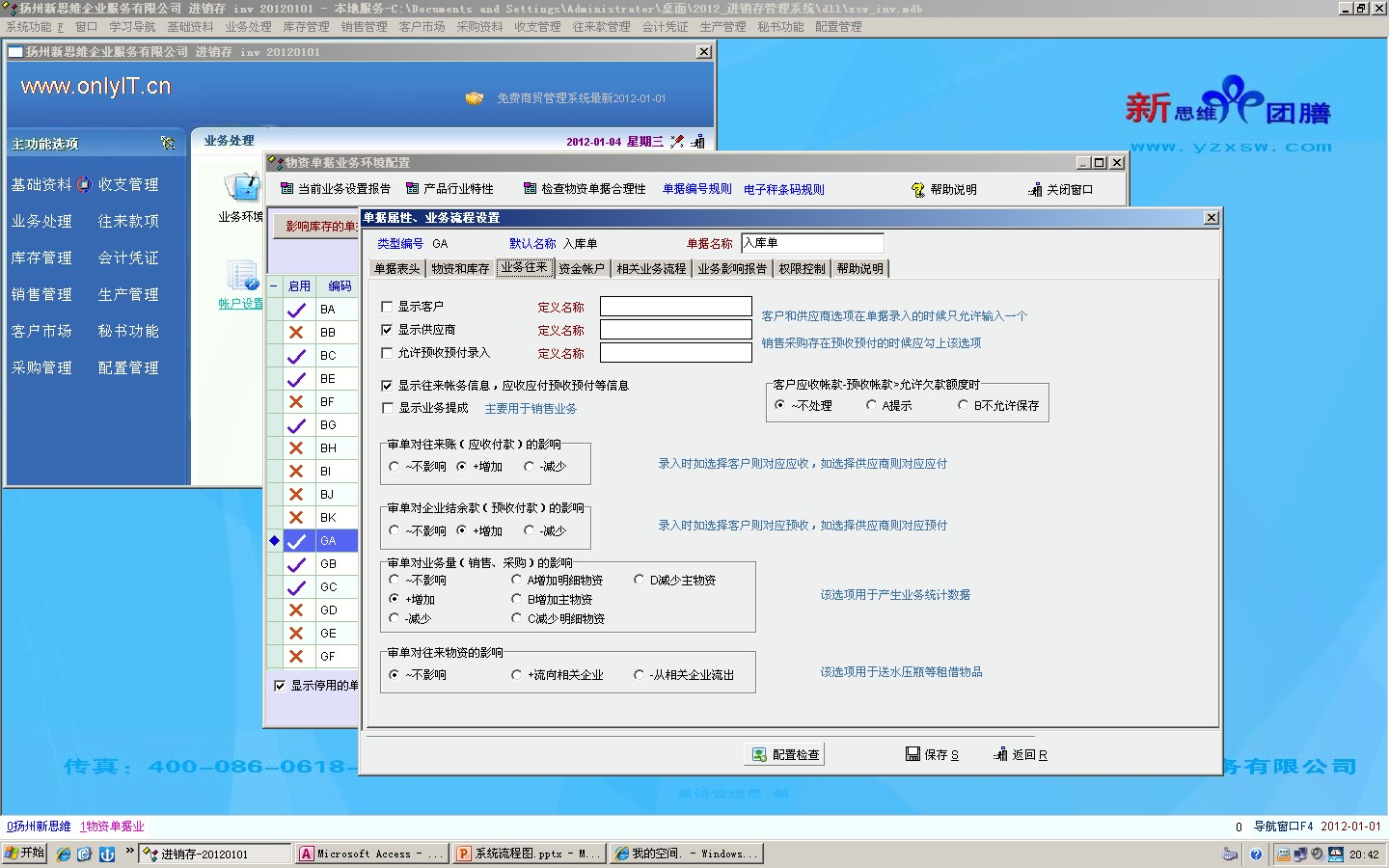Select the A提示 radio button
Image resolution: width=1389 pixels, height=868 pixels.
point(872,406)
